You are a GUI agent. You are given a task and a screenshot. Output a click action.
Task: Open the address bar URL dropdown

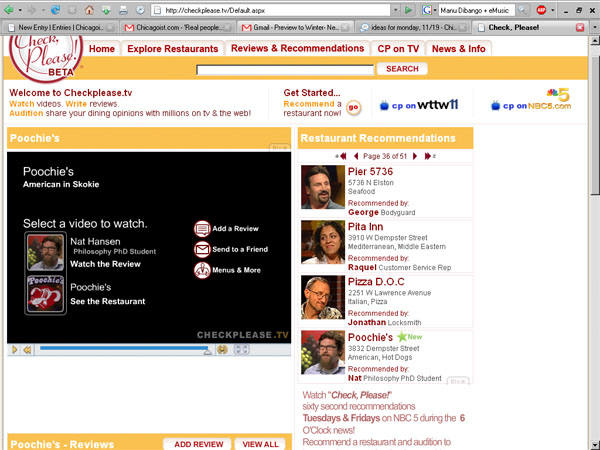pyautogui.click(x=396, y=10)
